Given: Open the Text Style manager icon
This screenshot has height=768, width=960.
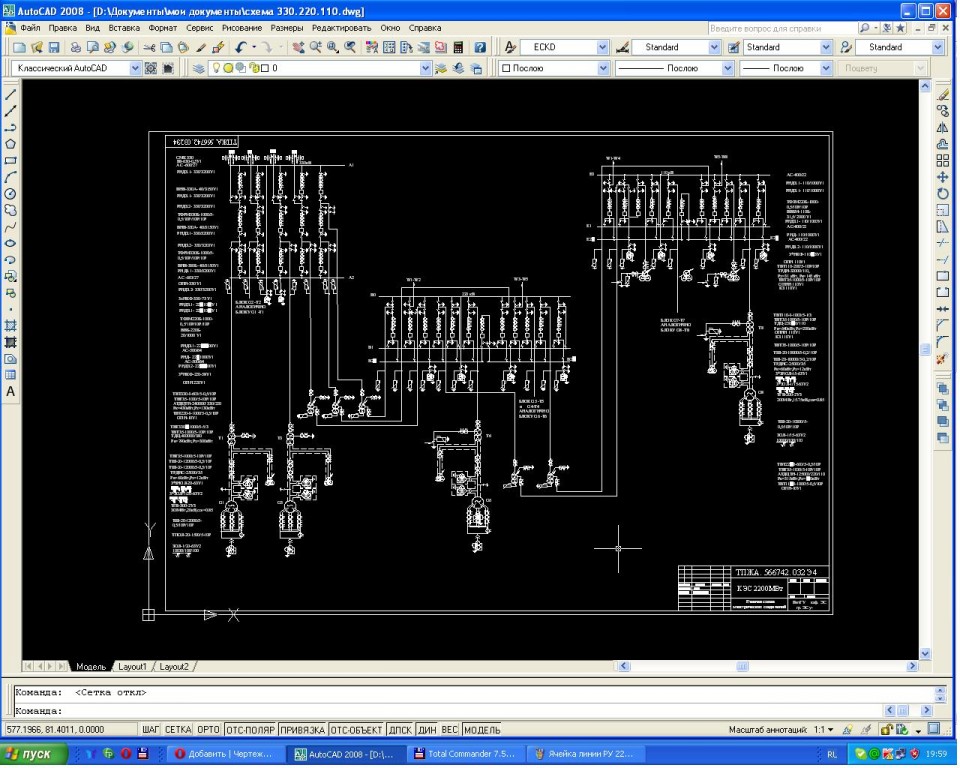Looking at the screenshot, I should pos(510,47).
